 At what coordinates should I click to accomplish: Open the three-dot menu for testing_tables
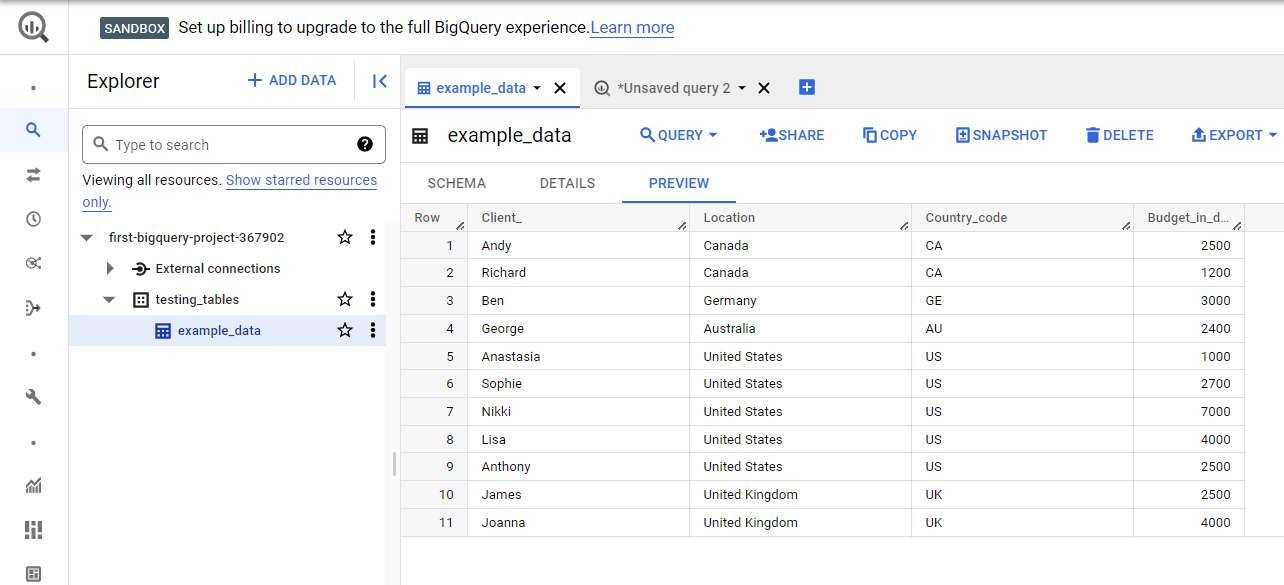(x=373, y=299)
